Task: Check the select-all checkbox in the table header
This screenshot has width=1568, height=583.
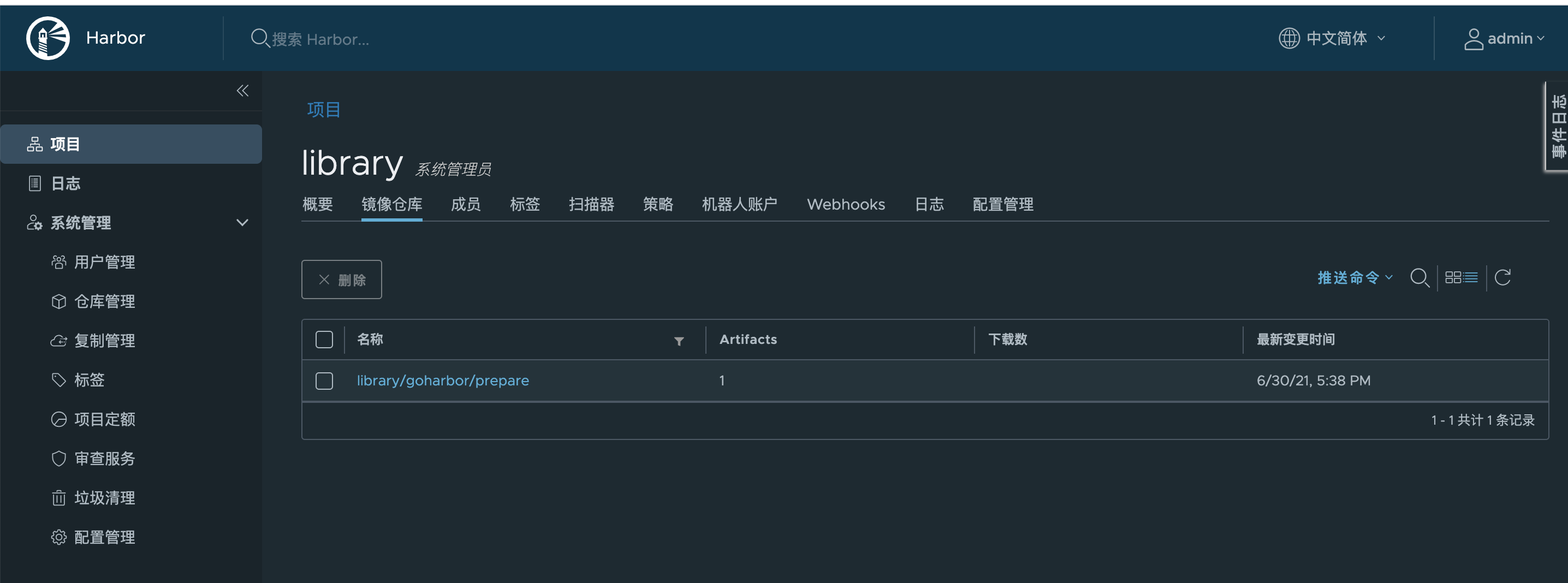Action: [x=324, y=339]
